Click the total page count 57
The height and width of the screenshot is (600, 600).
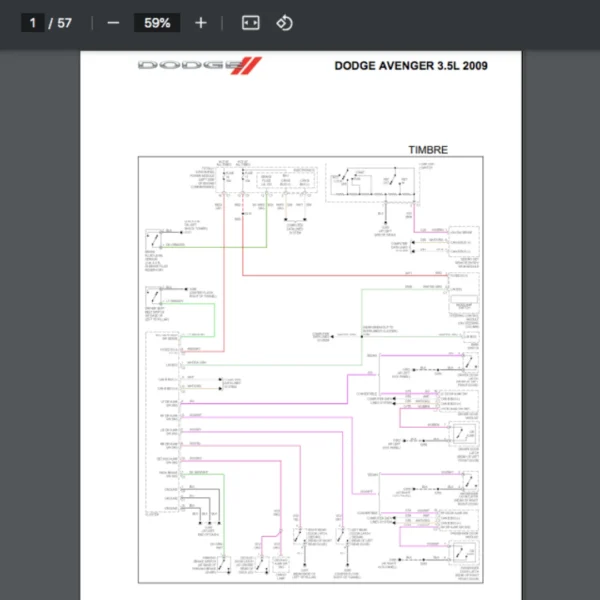pos(65,22)
